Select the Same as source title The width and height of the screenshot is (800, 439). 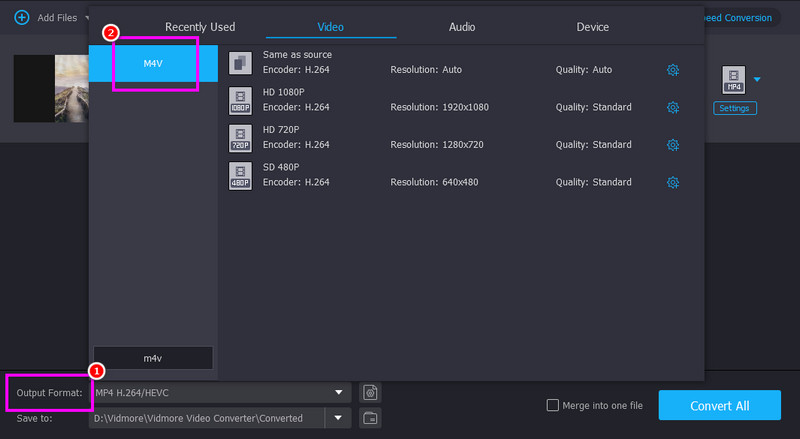pyautogui.click(x=297, y=55)
